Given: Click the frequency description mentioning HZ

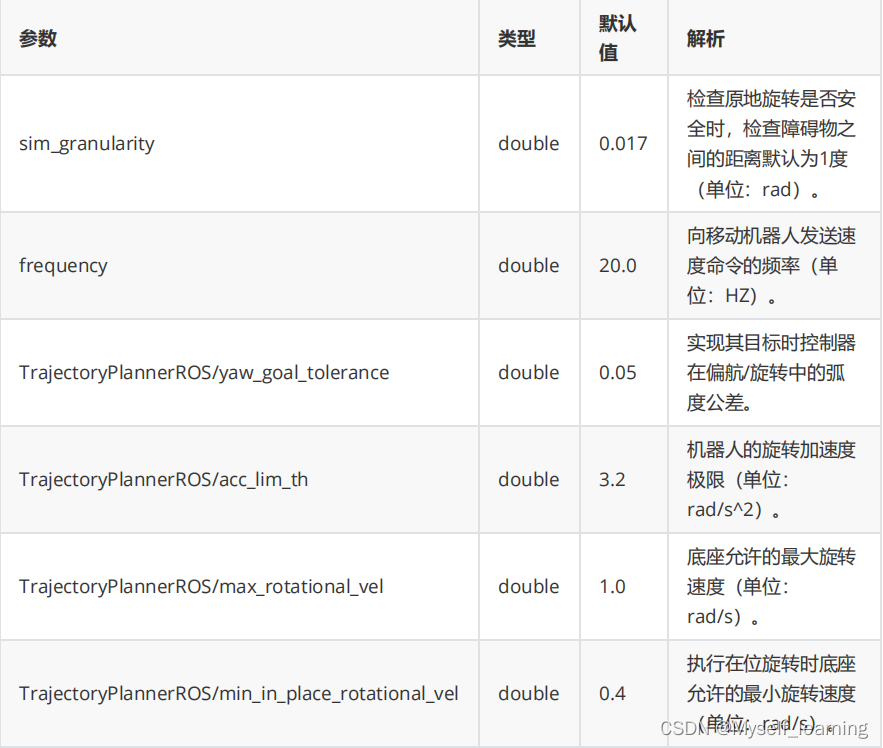Looking at the screenshot, I should (771, 265).
